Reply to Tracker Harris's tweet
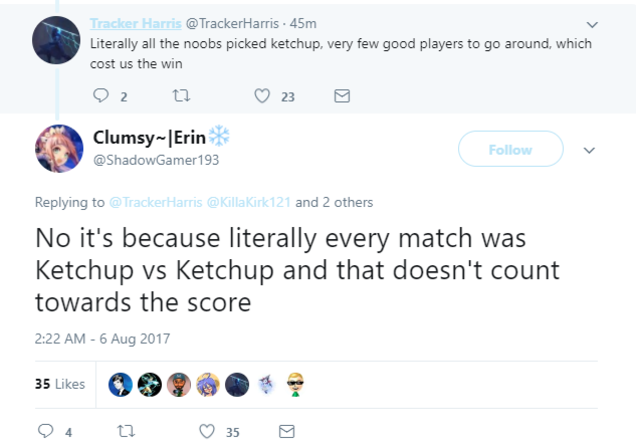636x447 pixels. pos(101,96)
